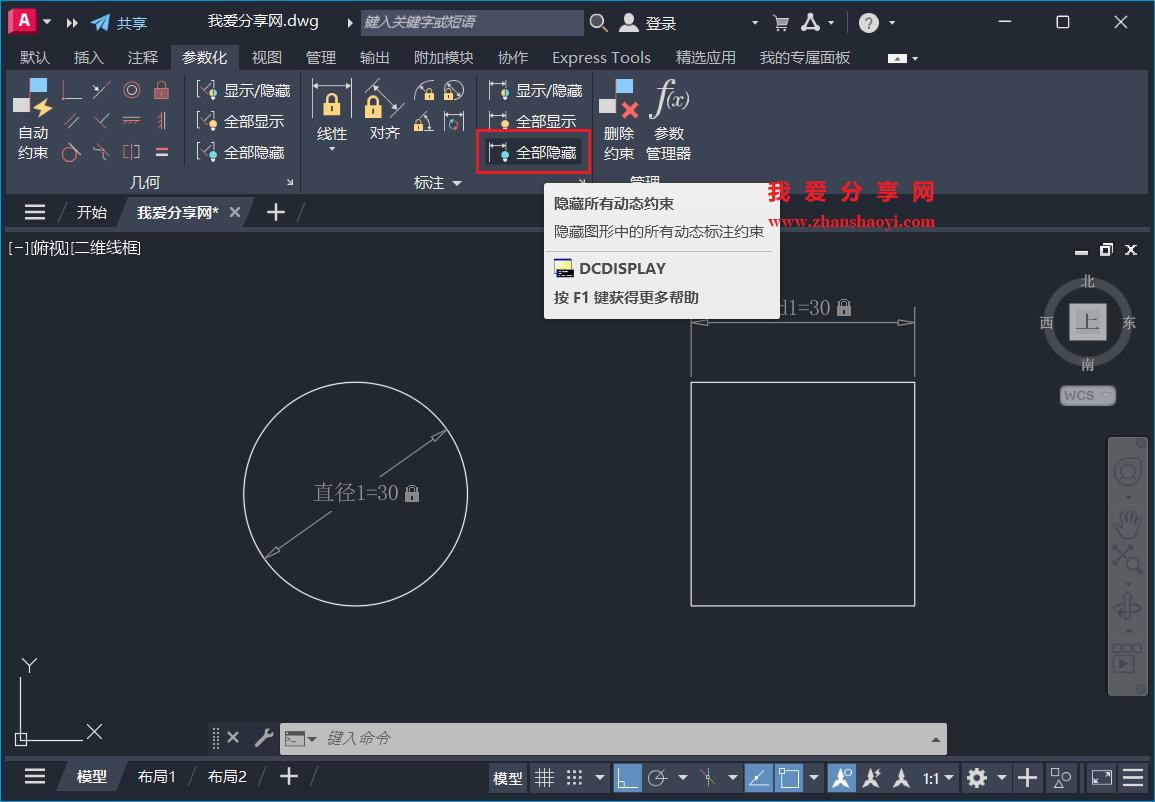Image resolution: width=1155 pixels, height=802 pixels.
Task: Click the lock-shaped fix constraint icon
Action: (x=161, y=90)
